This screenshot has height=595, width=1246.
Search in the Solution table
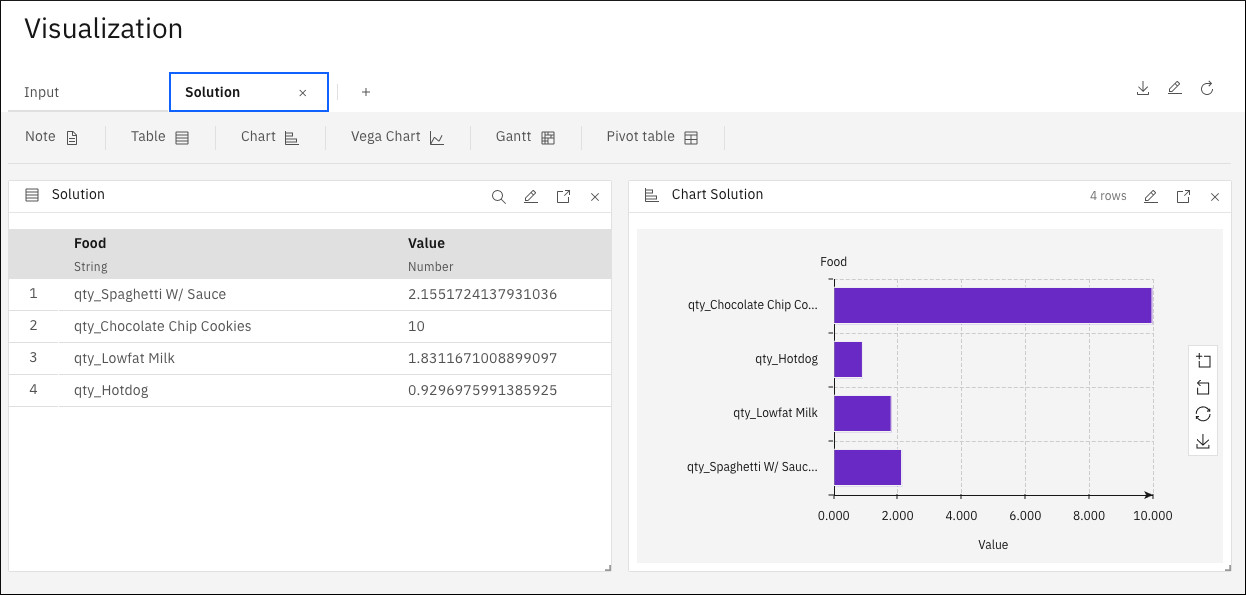tap(499, 197)
